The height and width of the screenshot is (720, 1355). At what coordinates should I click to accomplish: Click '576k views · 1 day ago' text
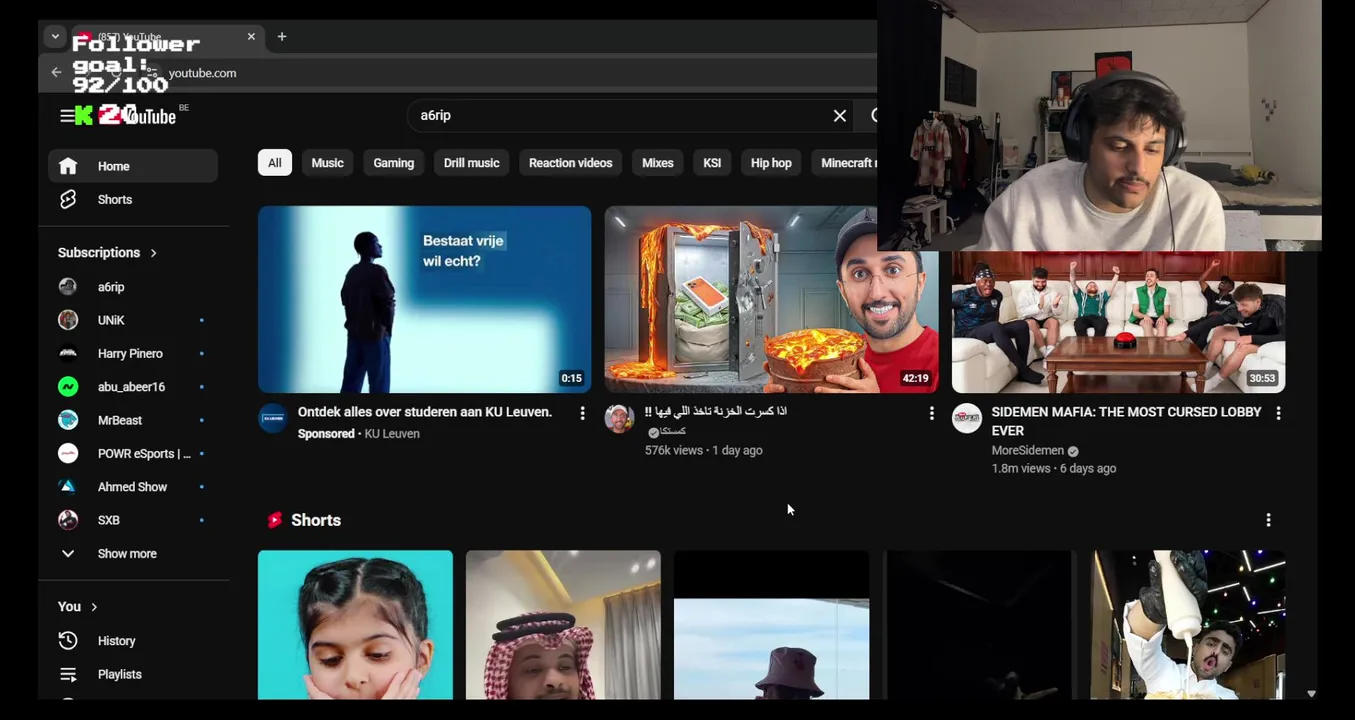[703, 451]
